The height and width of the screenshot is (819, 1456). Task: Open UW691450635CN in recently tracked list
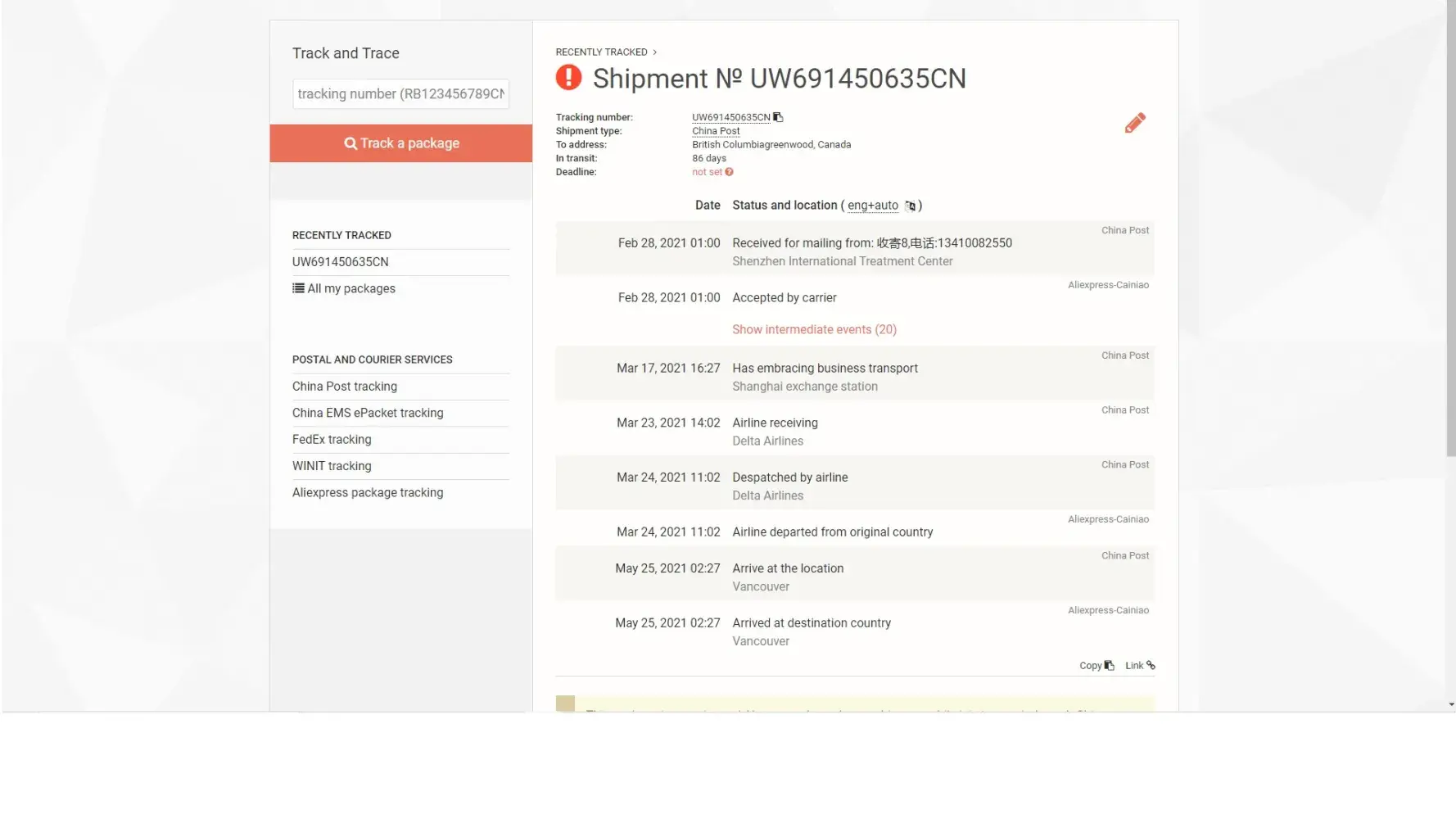(x=340, y=262)
